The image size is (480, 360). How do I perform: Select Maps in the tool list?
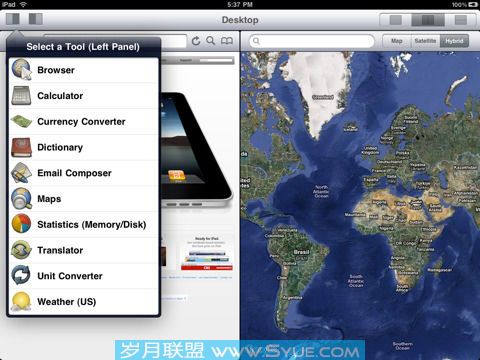83,199
